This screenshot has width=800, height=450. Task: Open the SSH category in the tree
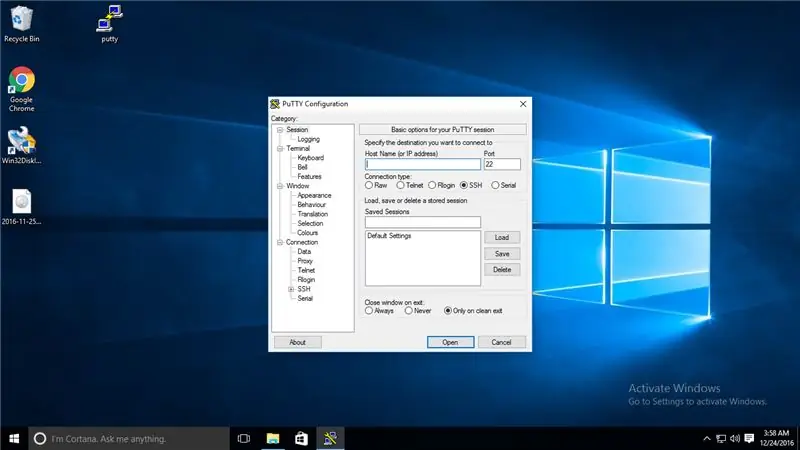[304, 289]
